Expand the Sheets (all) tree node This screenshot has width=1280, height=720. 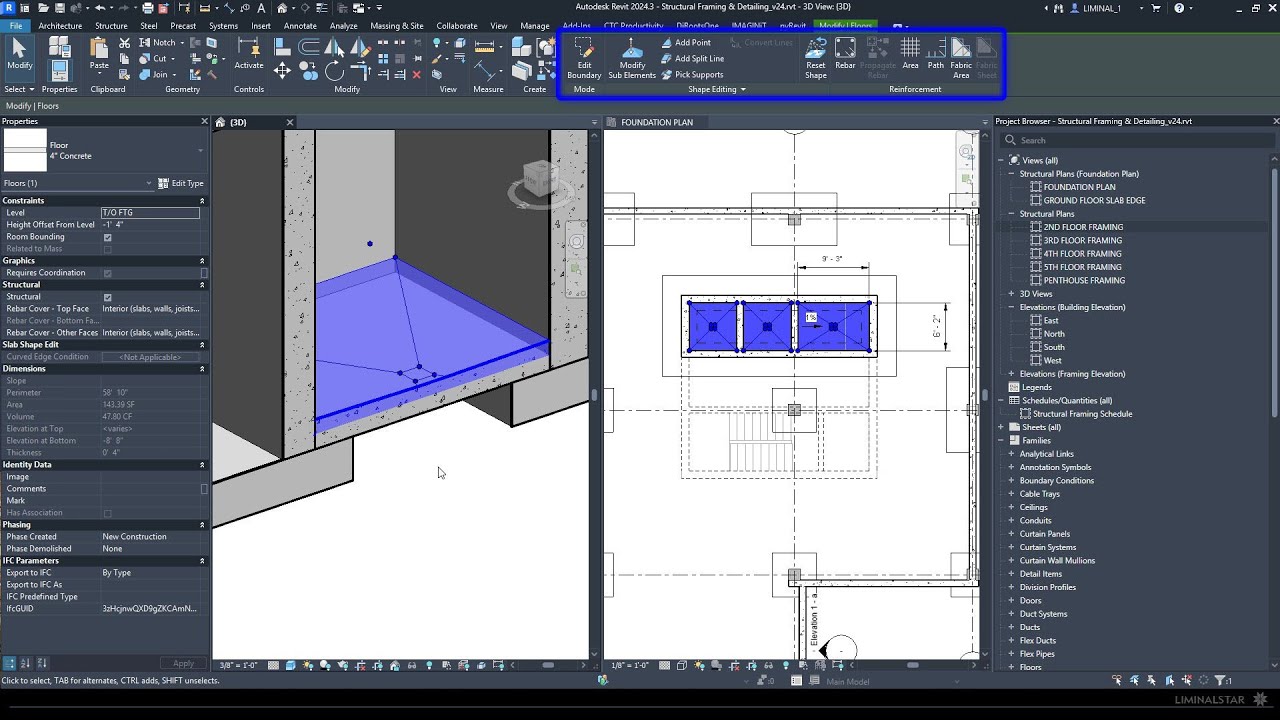click(x=1001, y=427)
